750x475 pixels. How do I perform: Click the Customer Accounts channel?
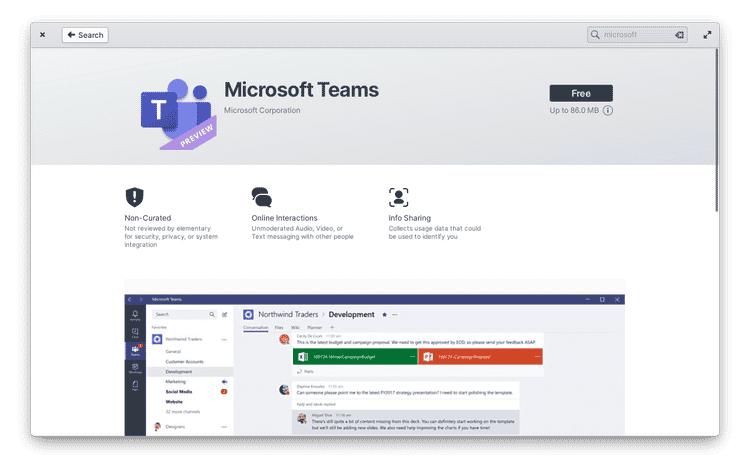click(185, 362)
